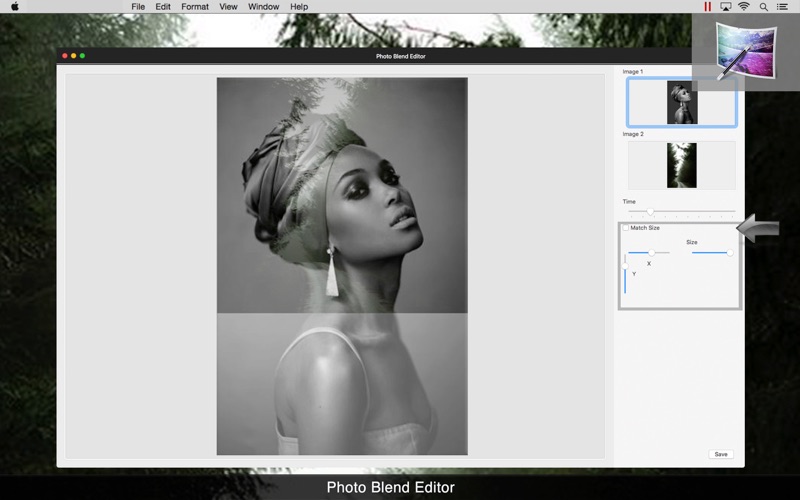The image size is (800, 500).
Task: Click the Time slider handle
Action: coord(650,211)
